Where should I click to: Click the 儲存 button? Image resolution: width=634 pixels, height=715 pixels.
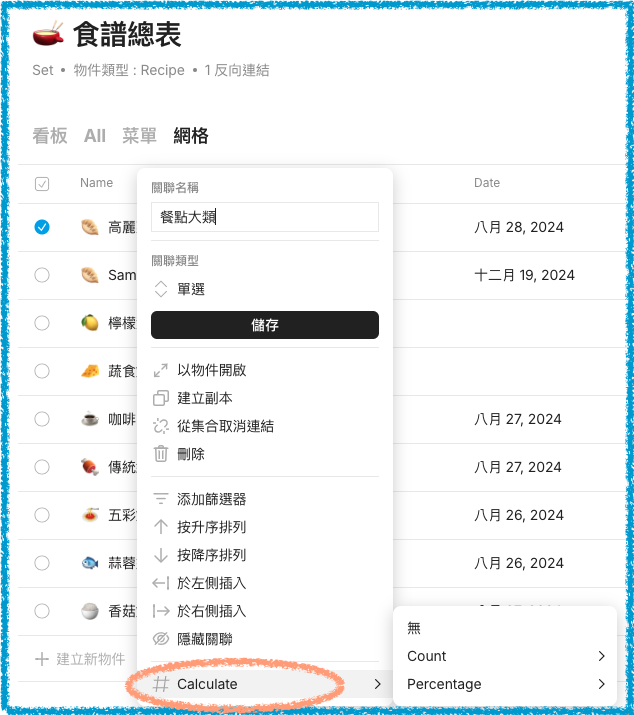click(x=265, y=325)
